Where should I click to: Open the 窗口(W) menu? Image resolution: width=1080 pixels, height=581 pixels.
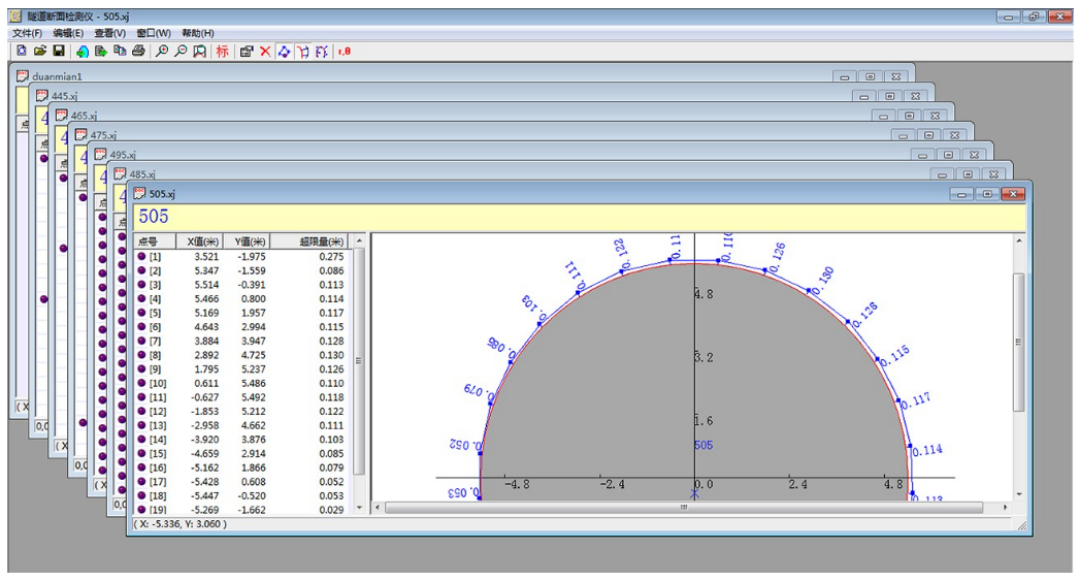pos(153,33)
